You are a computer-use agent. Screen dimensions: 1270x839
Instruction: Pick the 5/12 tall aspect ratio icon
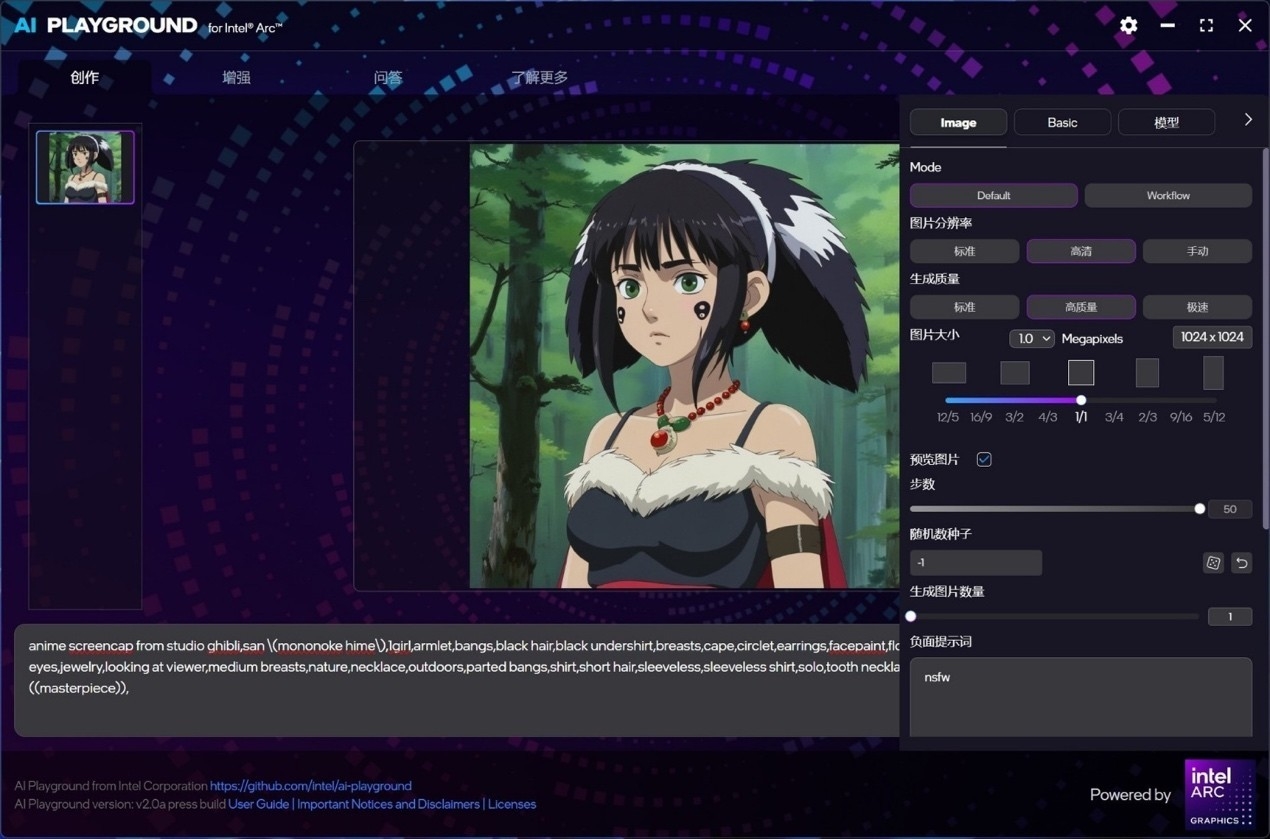1213,373
